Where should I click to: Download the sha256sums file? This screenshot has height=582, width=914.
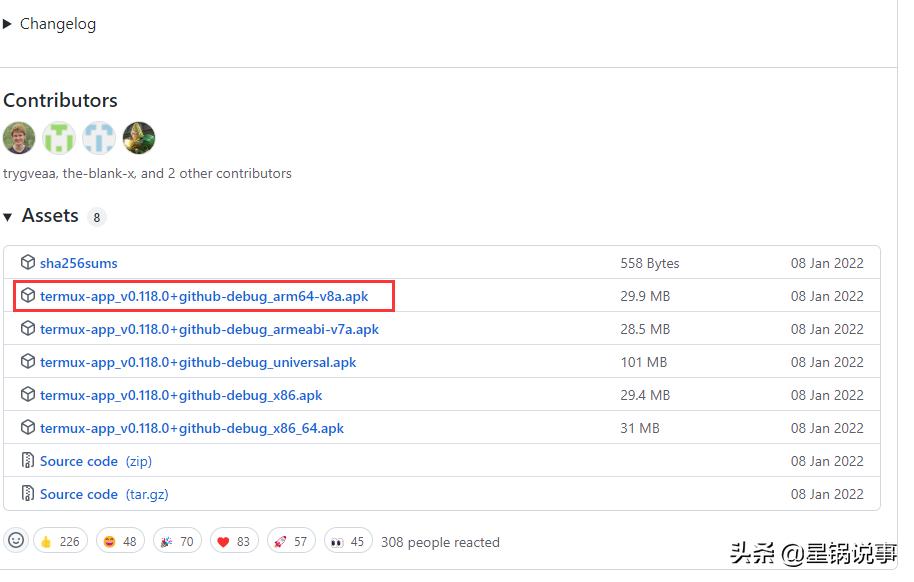pyautogui.click(x=79, y=264)
